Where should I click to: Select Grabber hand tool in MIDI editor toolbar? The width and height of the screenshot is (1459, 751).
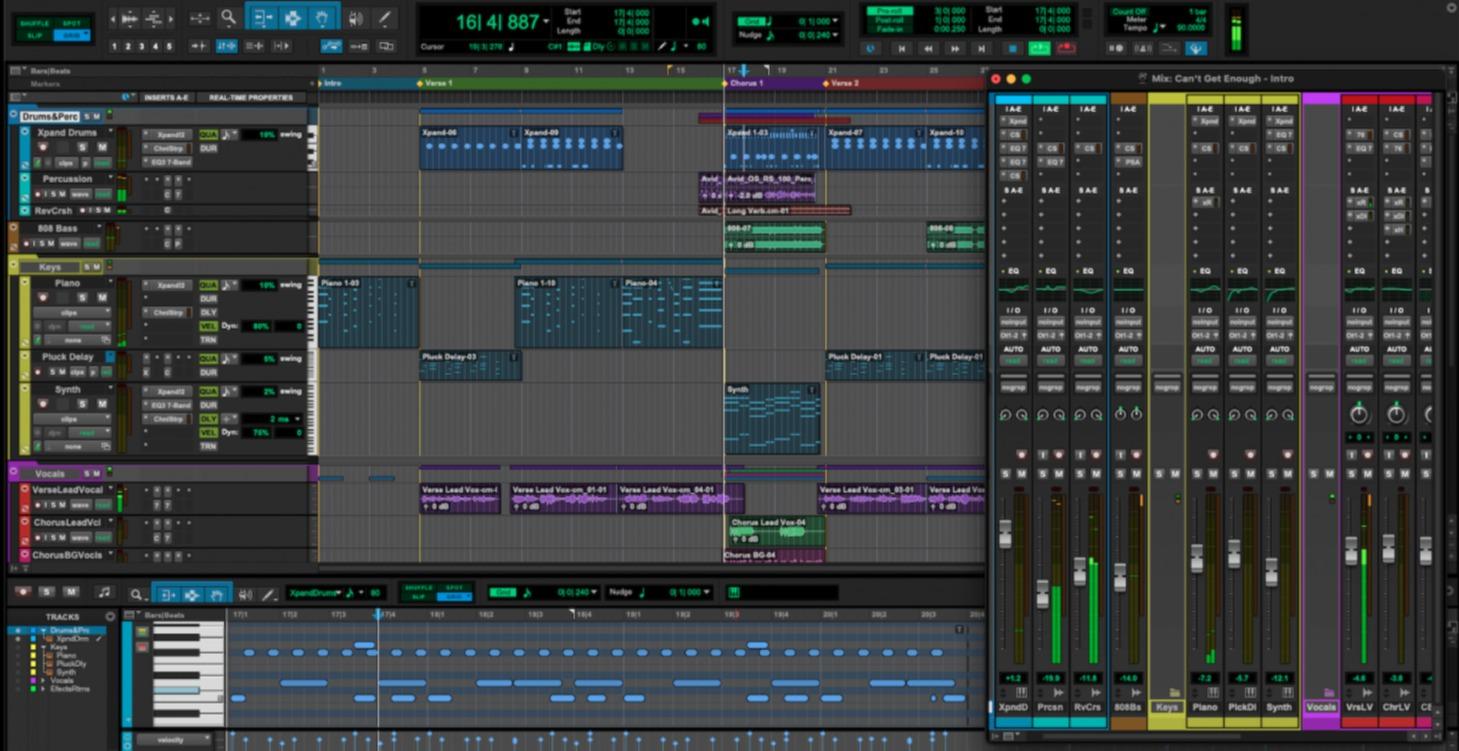pyautogui.click(x=216, y=594)
